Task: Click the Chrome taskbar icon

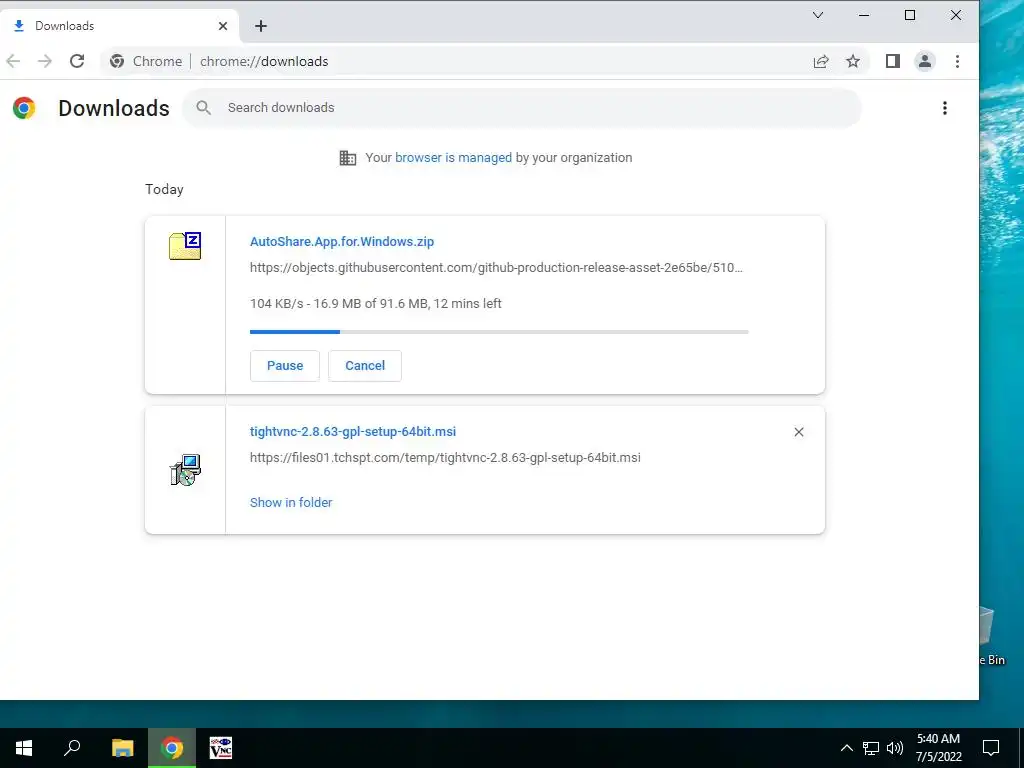Action: (x=172, y=748)
